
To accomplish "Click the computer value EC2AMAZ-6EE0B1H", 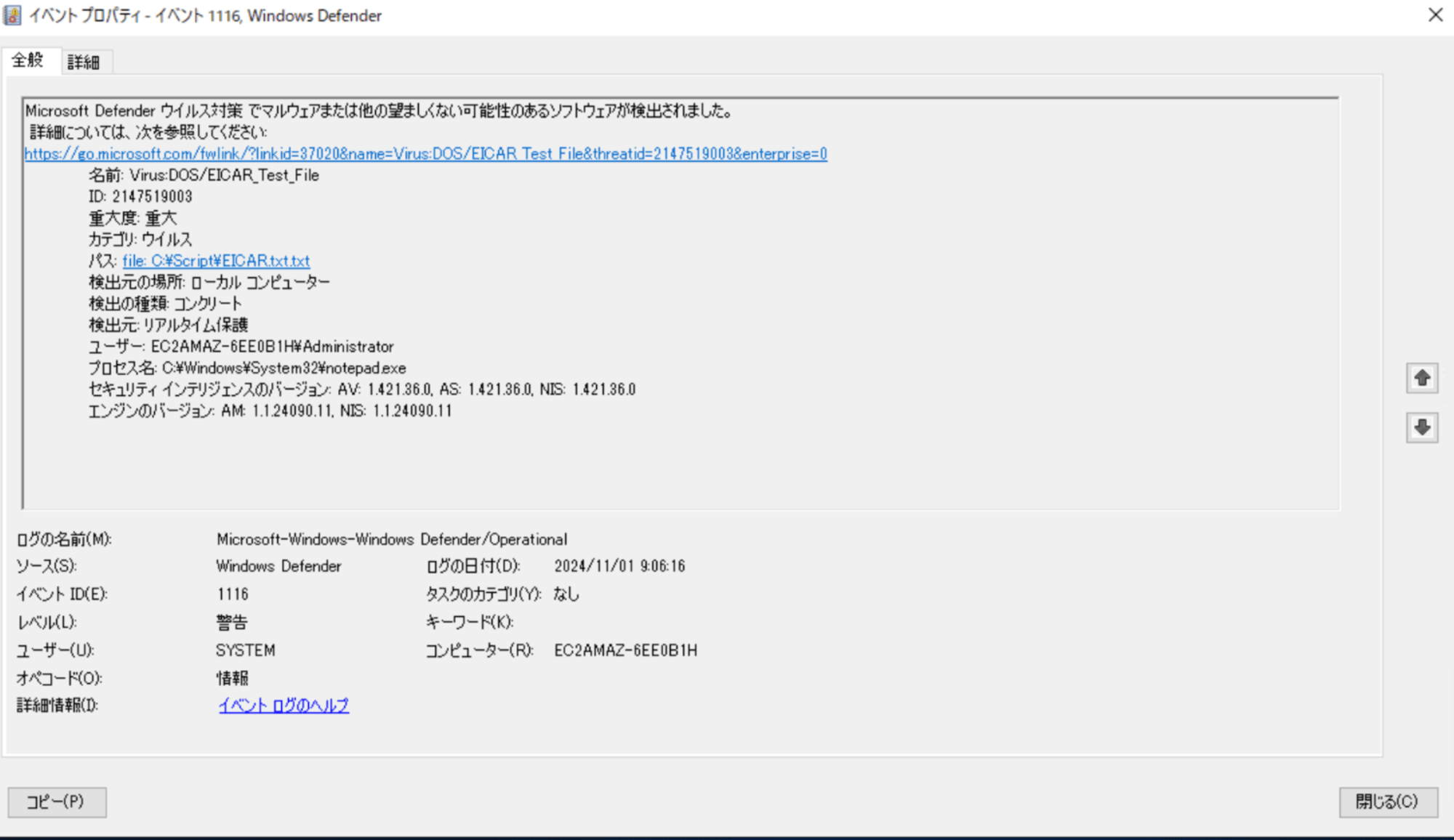I will click(x=625, y=650).
